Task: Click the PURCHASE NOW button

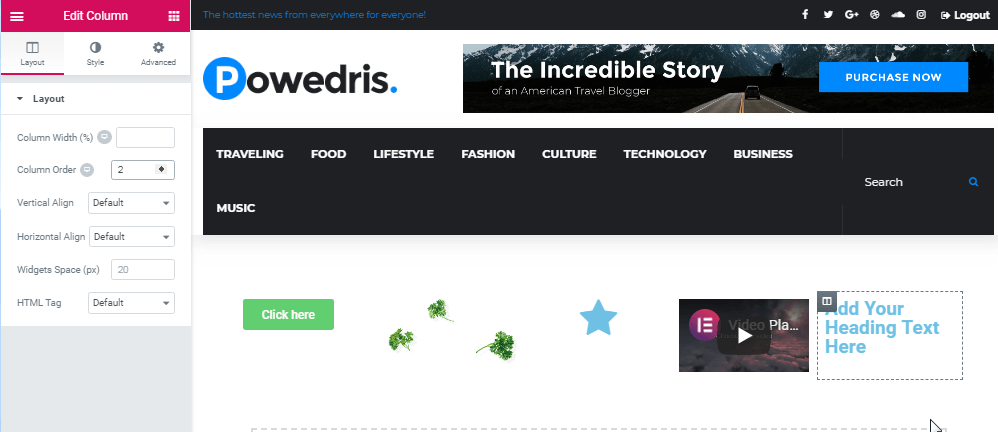Action: (893, 78)
